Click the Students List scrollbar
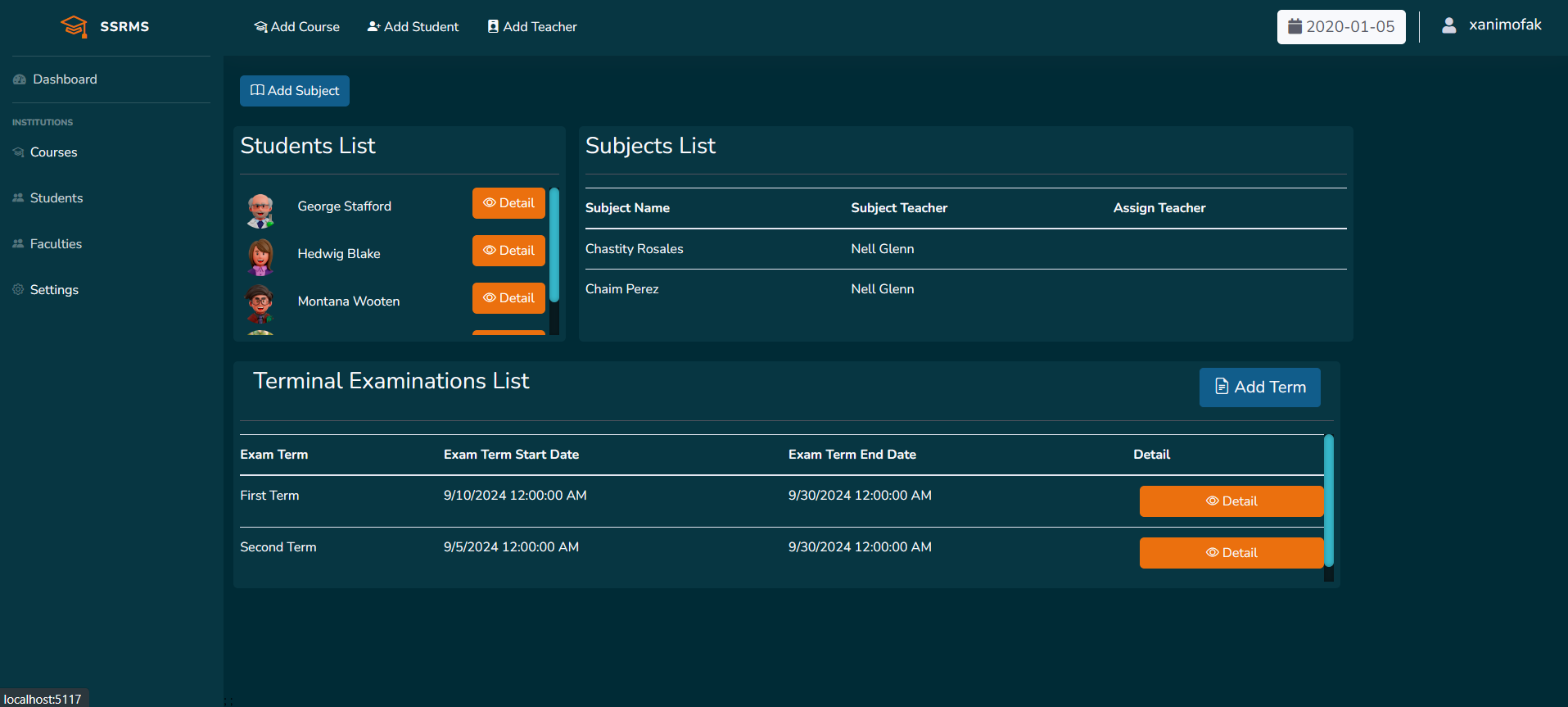The height and width of the screenshot is (707, 1568). [554, 246]
